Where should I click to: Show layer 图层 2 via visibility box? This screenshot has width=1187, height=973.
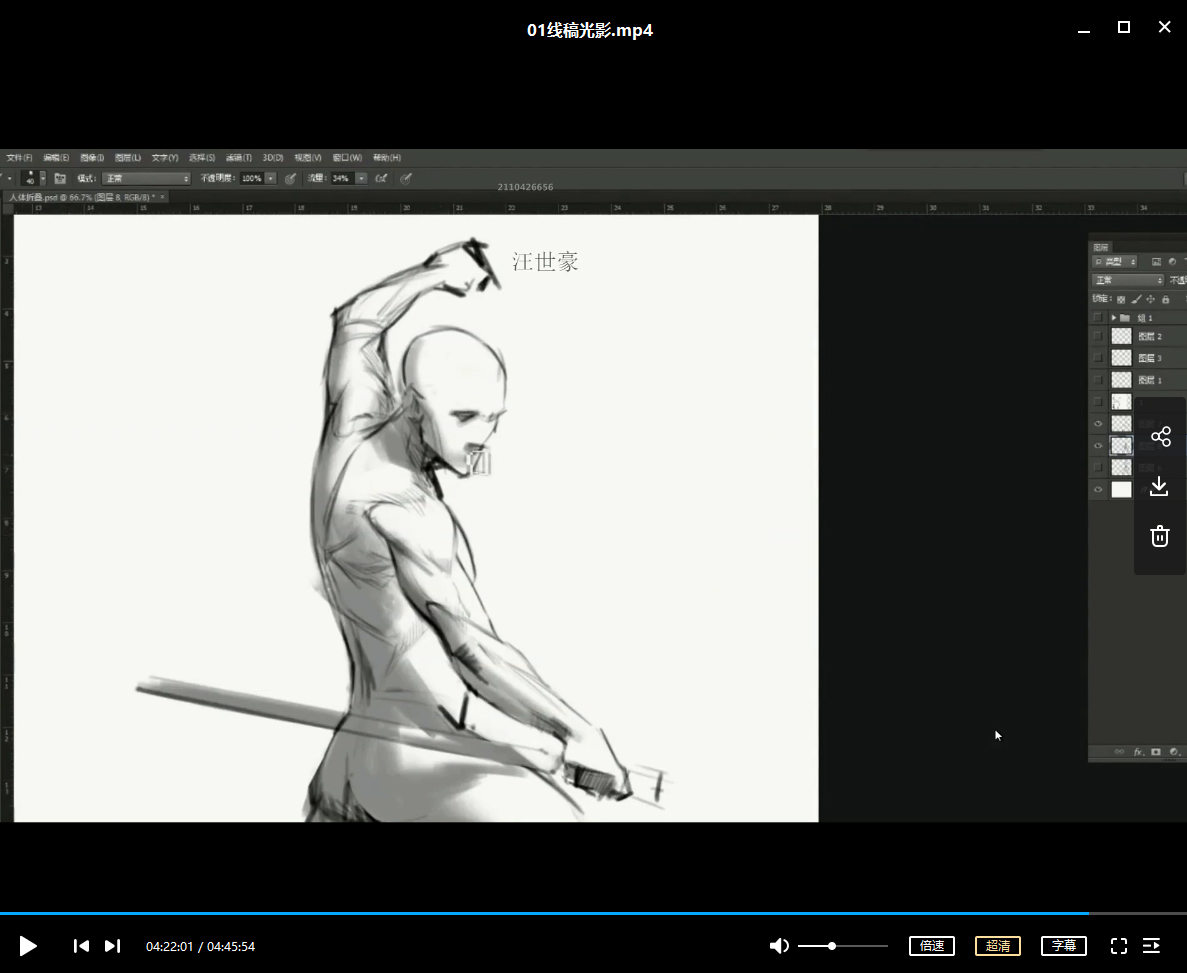[x=1098, y=337]
